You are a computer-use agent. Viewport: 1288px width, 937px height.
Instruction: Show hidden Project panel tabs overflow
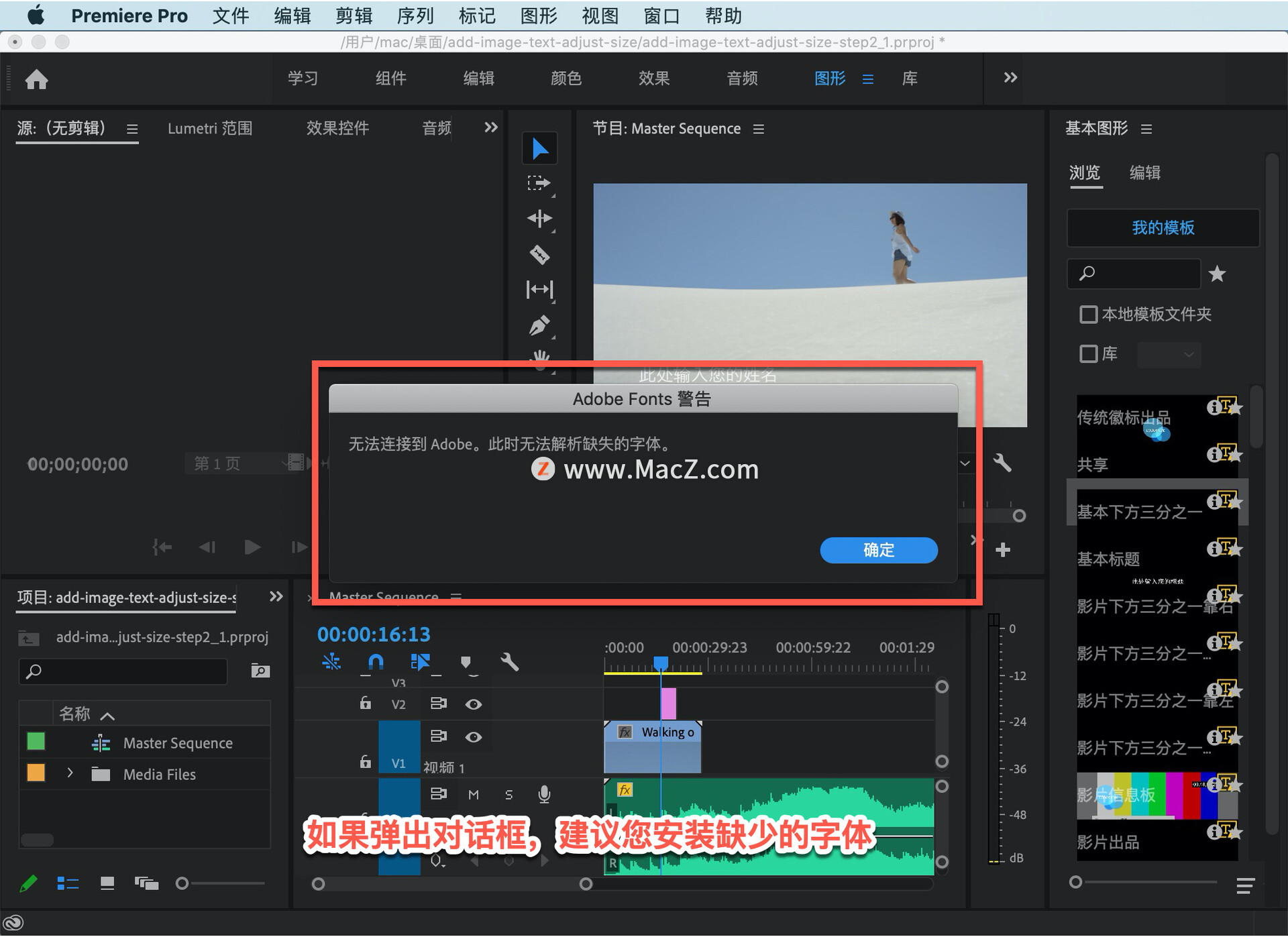(276, 596)
